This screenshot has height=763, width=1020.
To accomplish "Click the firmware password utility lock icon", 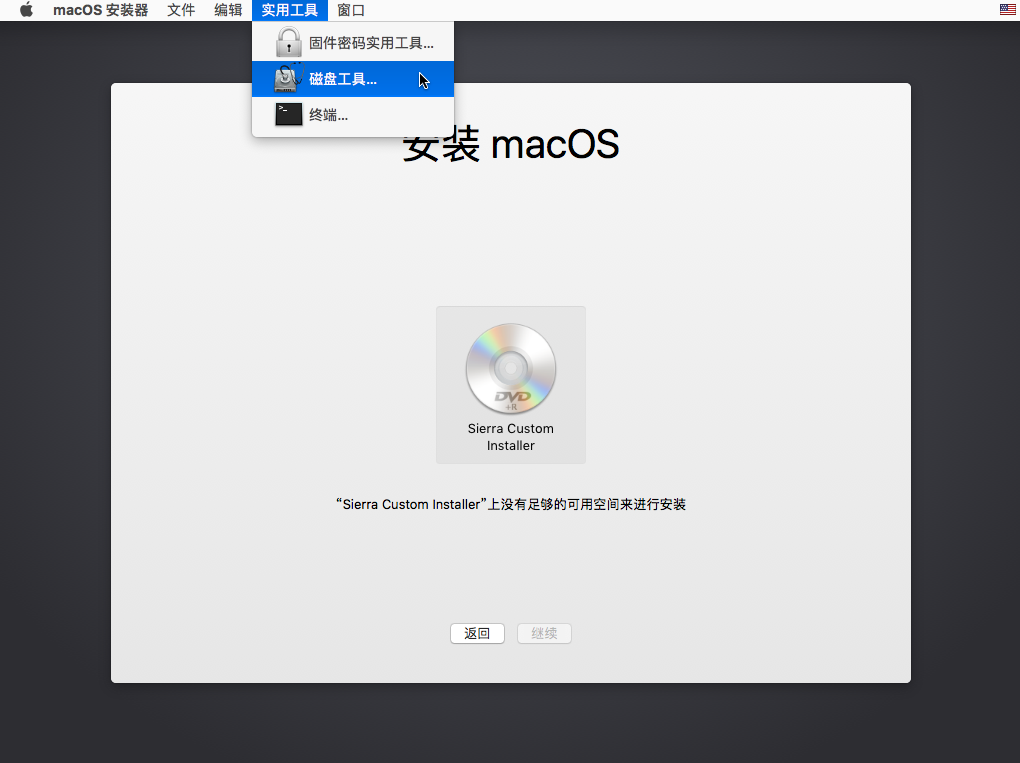I will coord(288,42).
